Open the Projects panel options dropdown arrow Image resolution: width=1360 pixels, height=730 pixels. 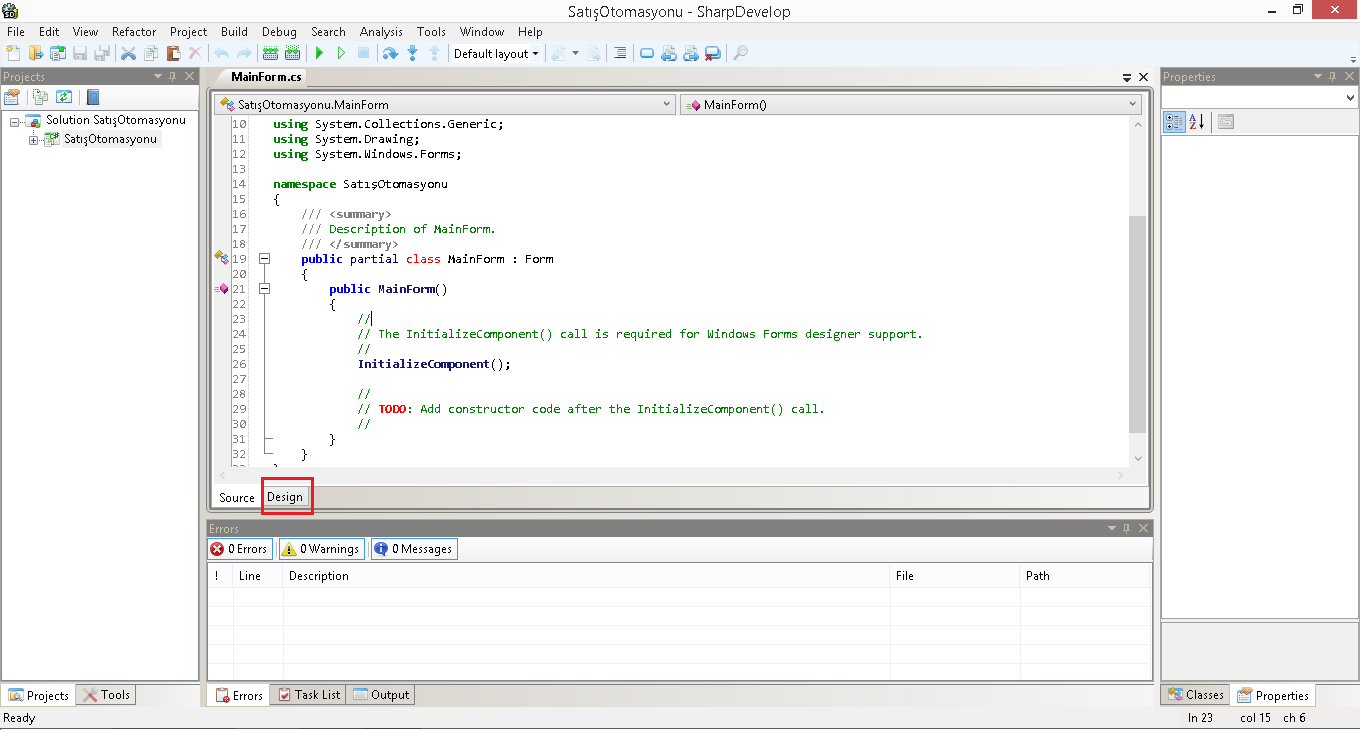click(x=158, y=76)
